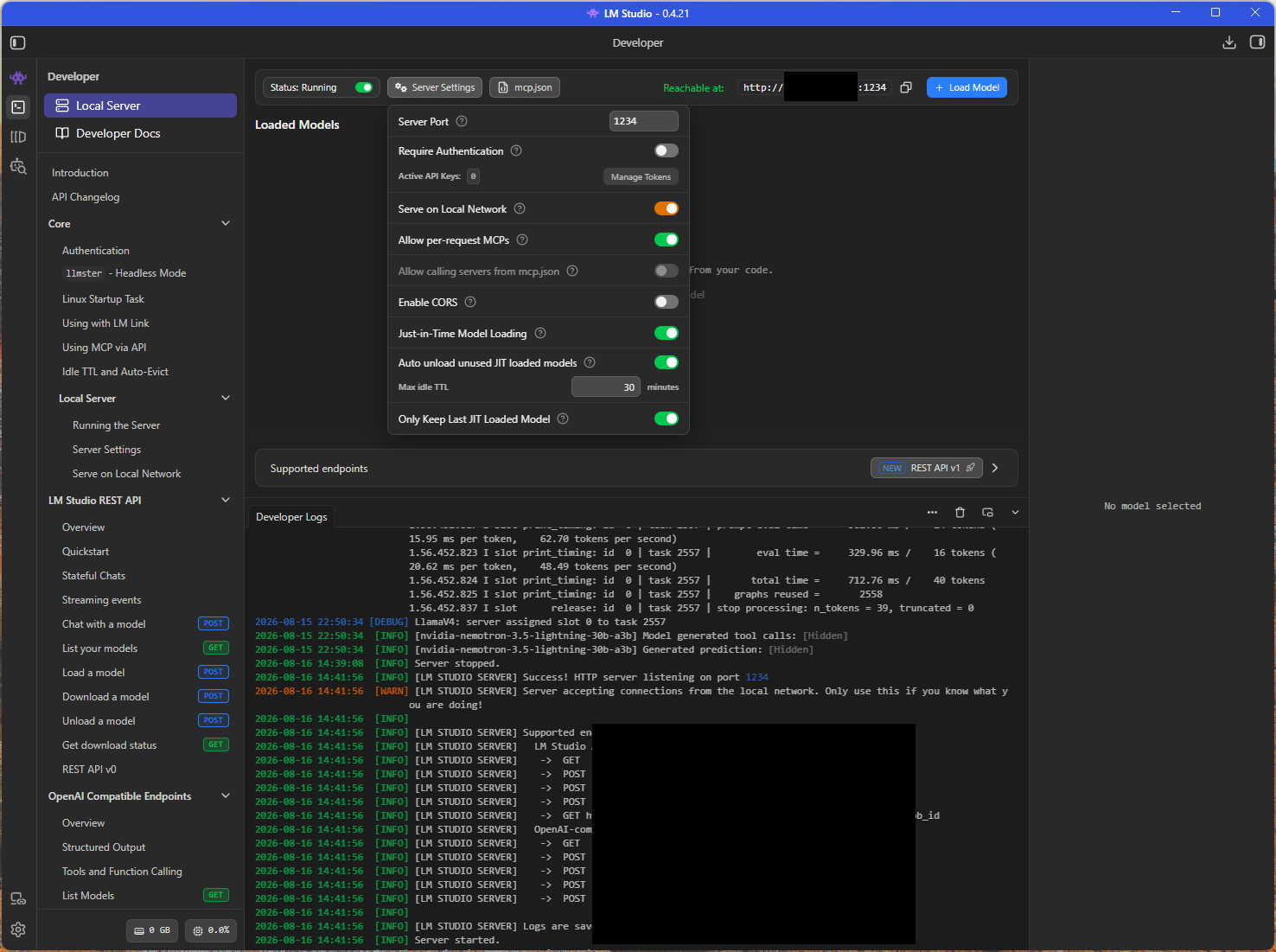
Task: Click Load Model button
Action: 967,87
